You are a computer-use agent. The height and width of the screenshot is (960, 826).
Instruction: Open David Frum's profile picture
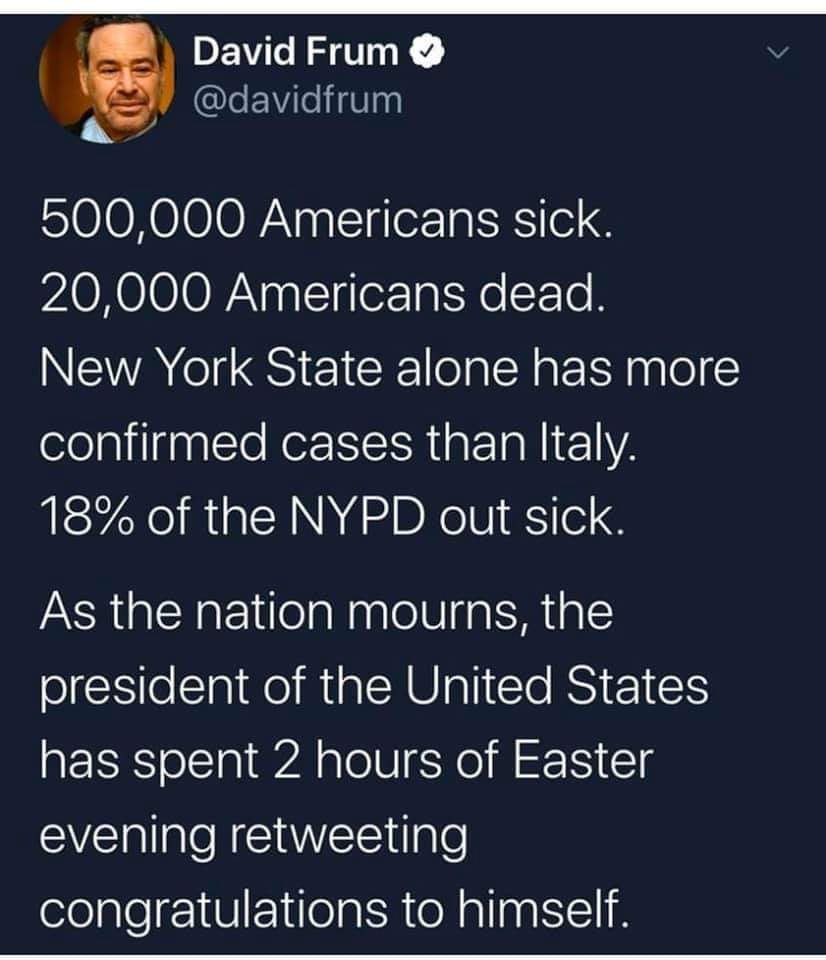coord(107,80)
